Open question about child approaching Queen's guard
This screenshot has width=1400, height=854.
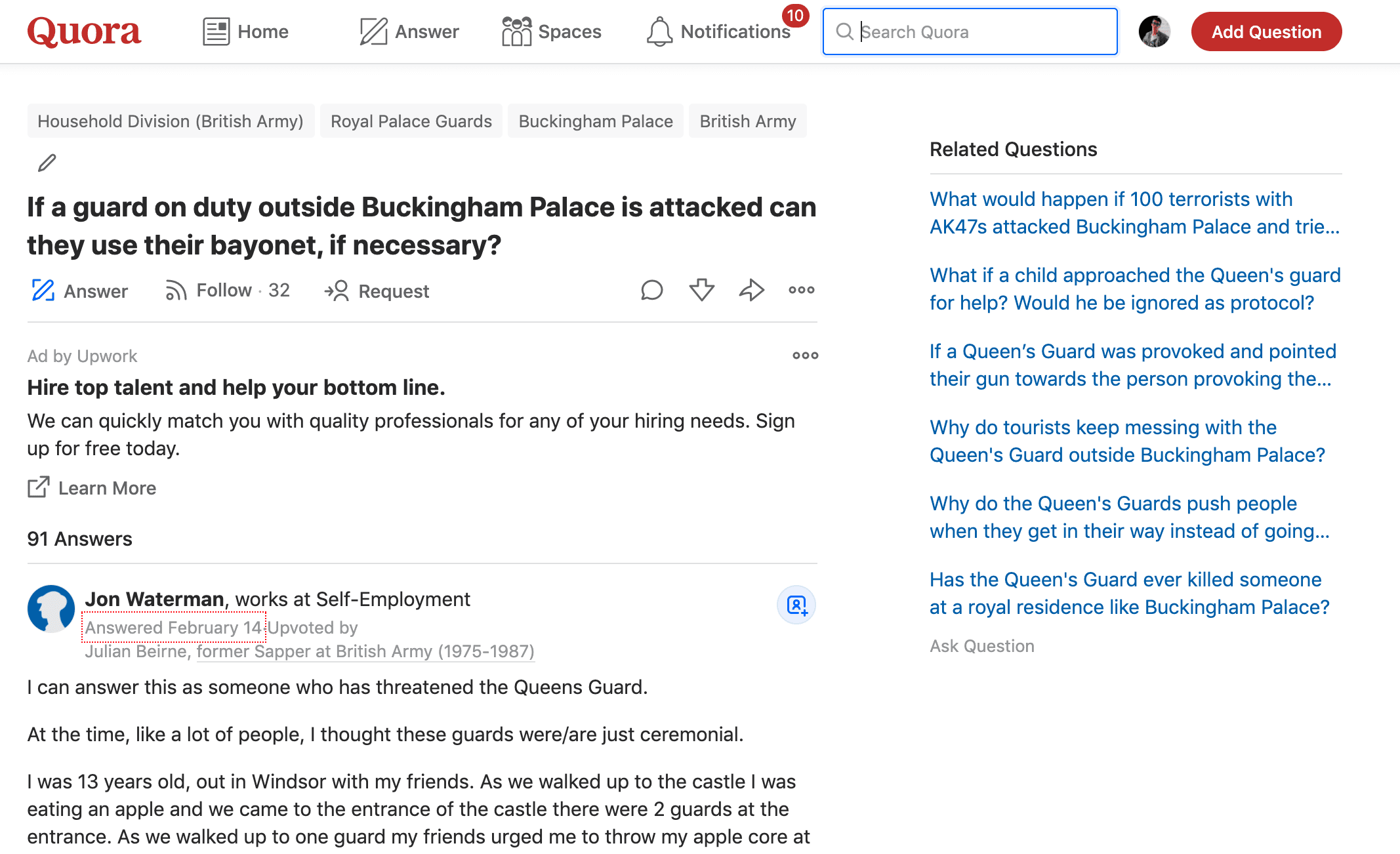click(1135, 289)
